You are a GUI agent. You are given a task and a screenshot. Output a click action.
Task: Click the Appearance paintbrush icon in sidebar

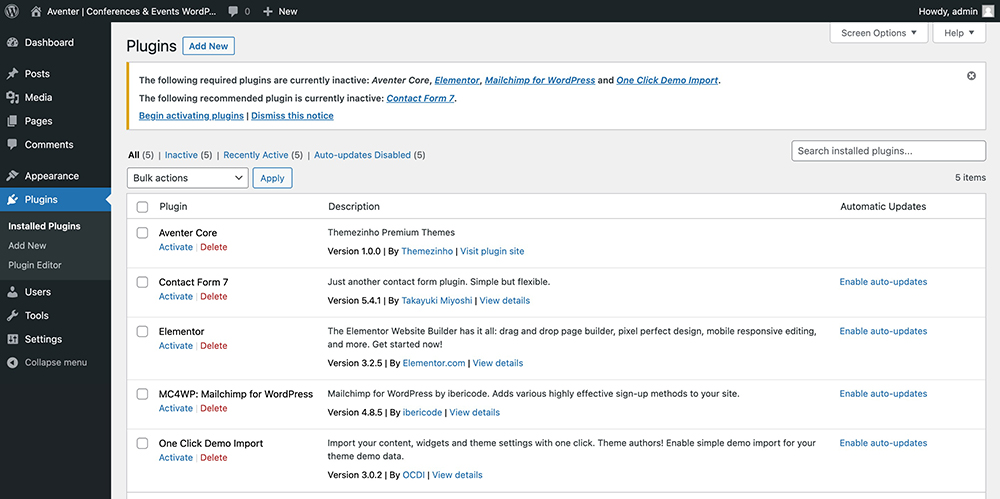(x=12, y=176)
